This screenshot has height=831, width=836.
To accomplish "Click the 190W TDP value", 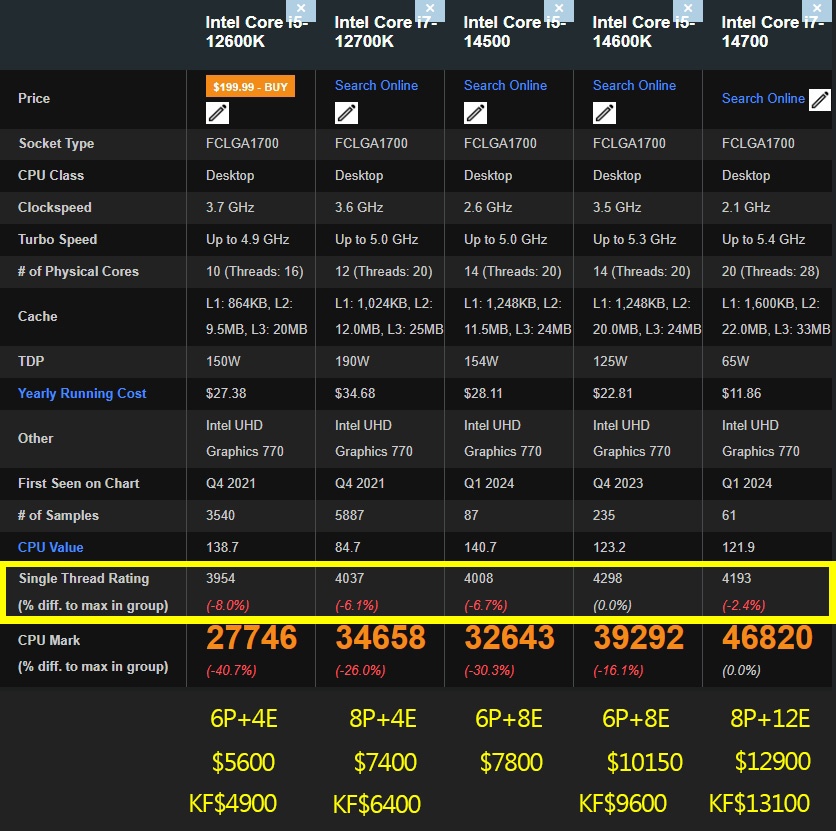I will [352, 361].
